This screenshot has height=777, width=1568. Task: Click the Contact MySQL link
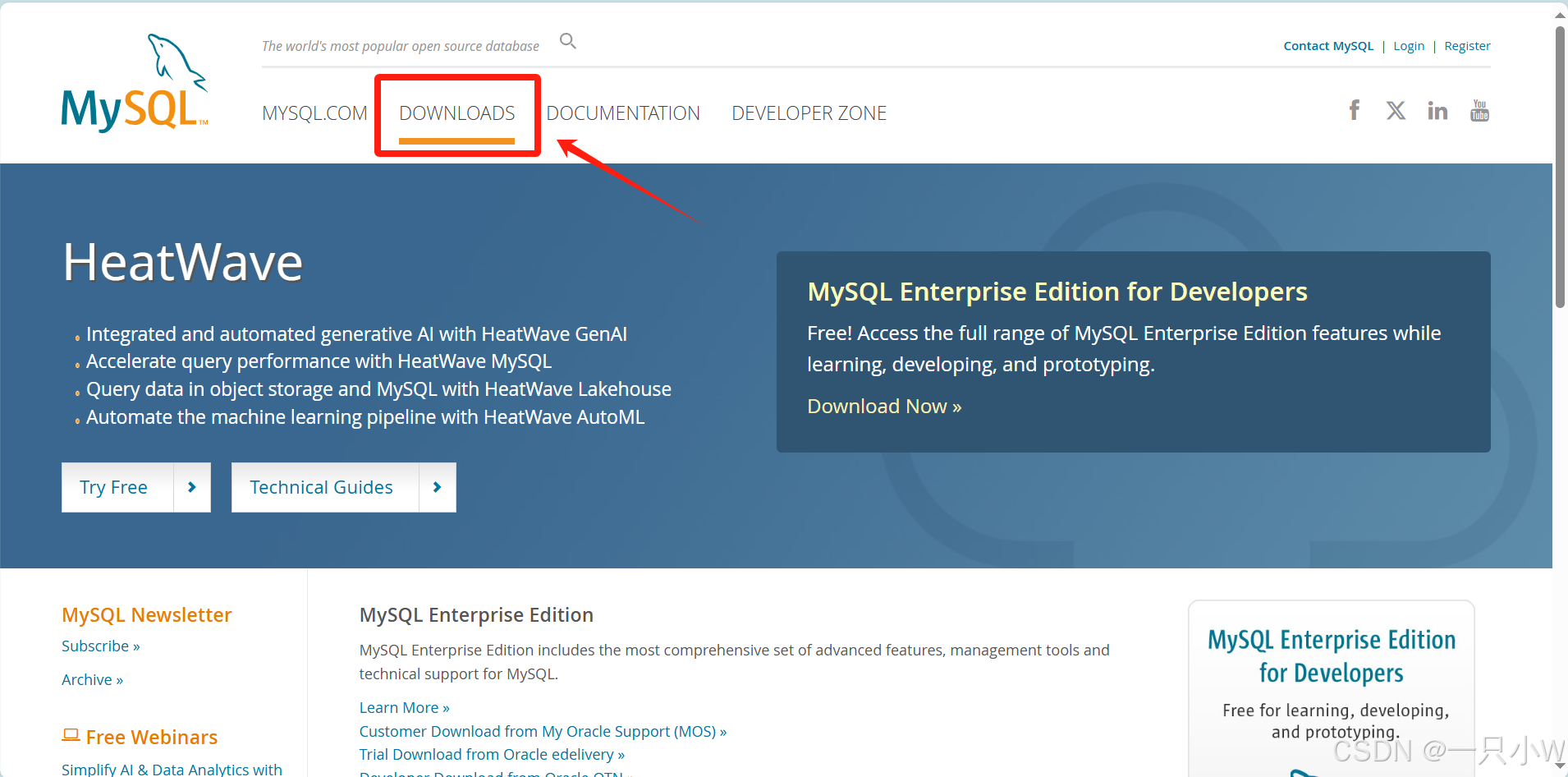(x=1328, y=46)
